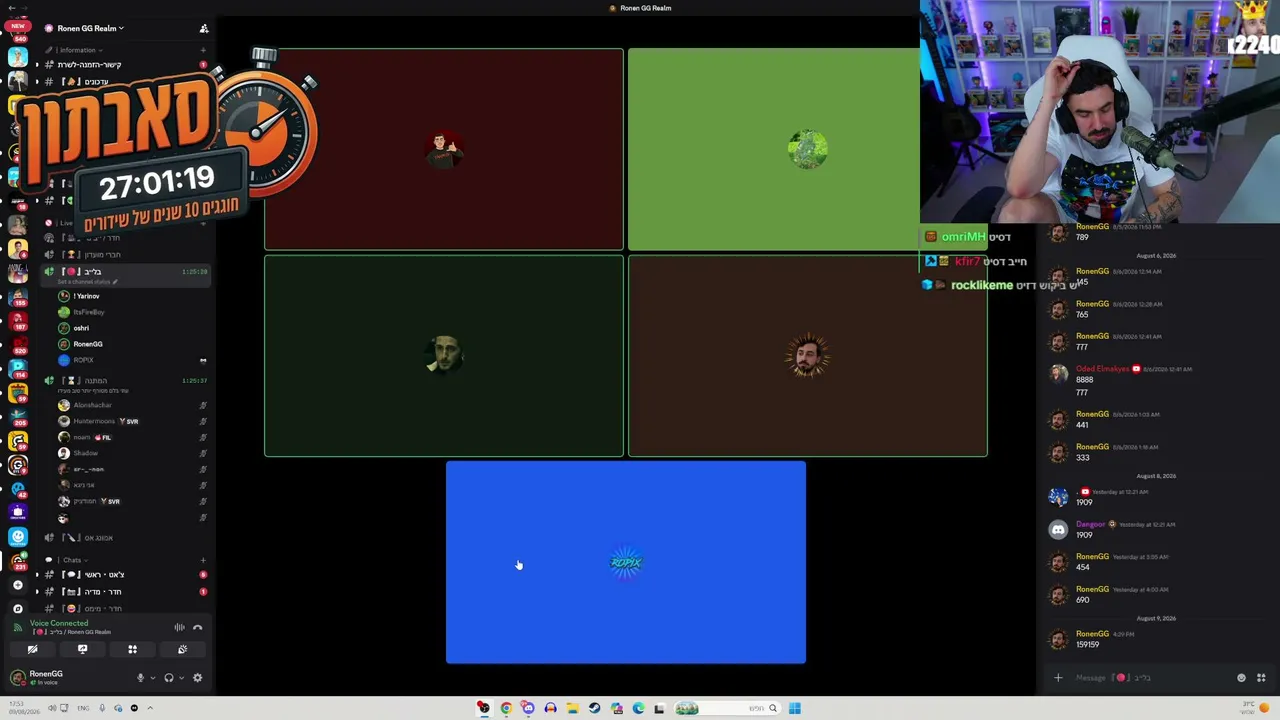
Task: Click the chat message 159159
Action: pyautogui.click(x=1088, y=644)
